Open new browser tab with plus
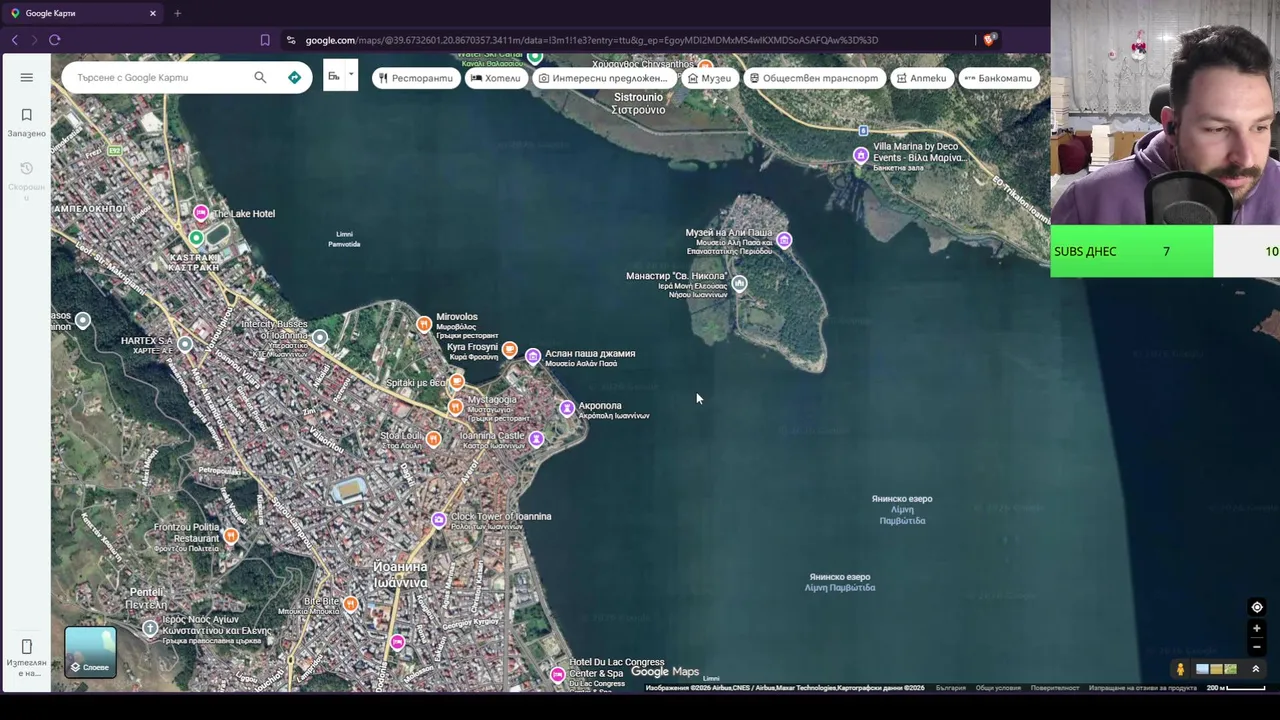Viewport: 1280px width, 720px height. tap(177, 13)
